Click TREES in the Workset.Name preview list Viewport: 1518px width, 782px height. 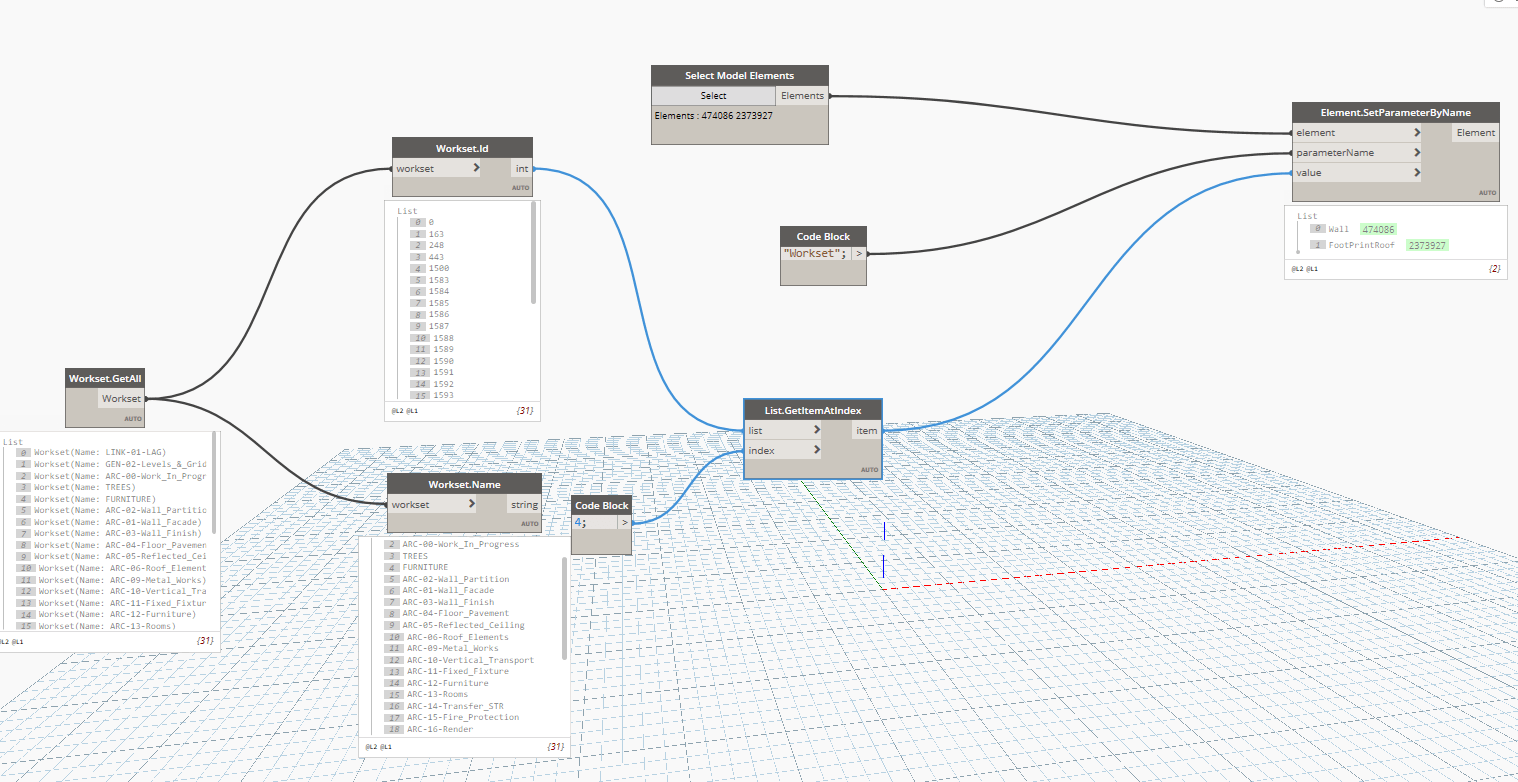pyautogui.click(x=415, y=556)
